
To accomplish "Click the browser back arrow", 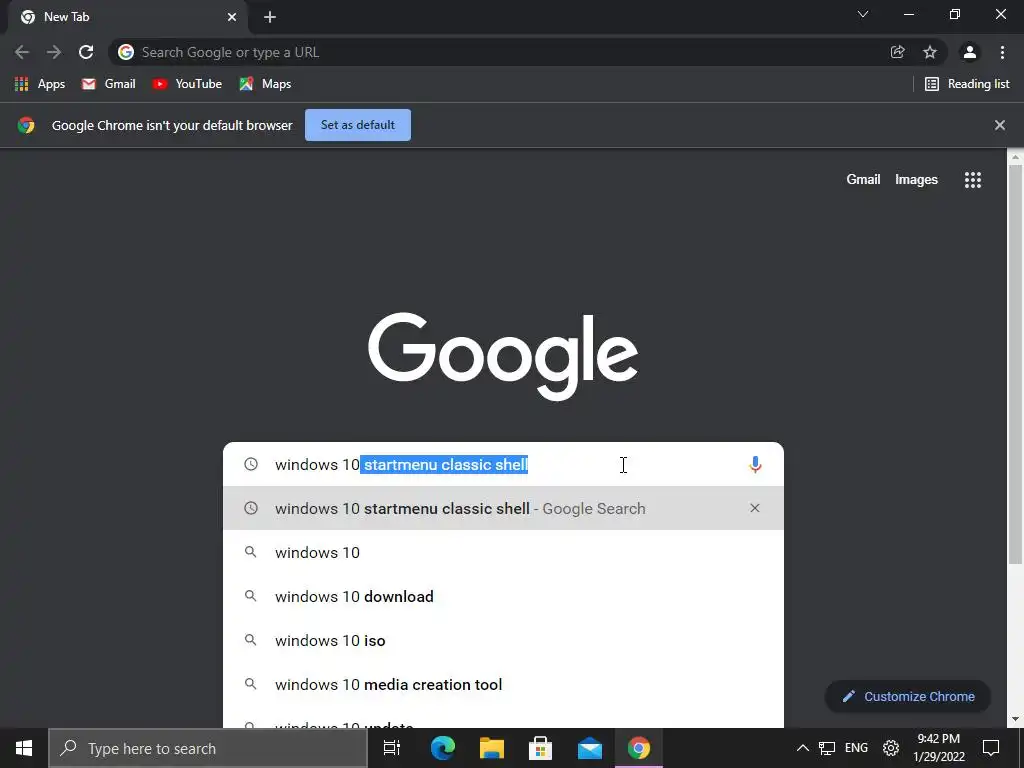I will 22,52.
